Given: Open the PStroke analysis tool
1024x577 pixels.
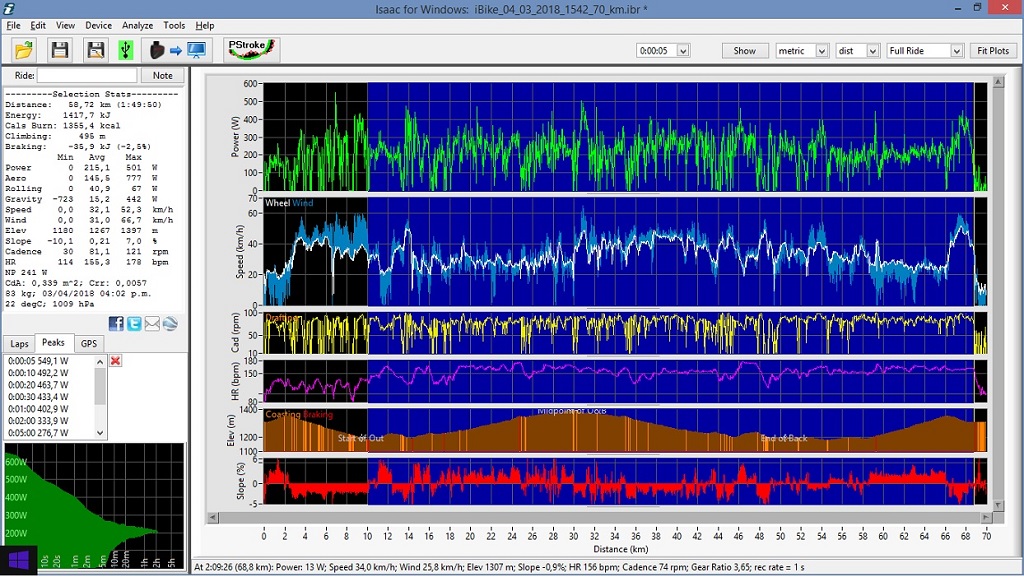Looking at the screenshot, I should (251, 50).
